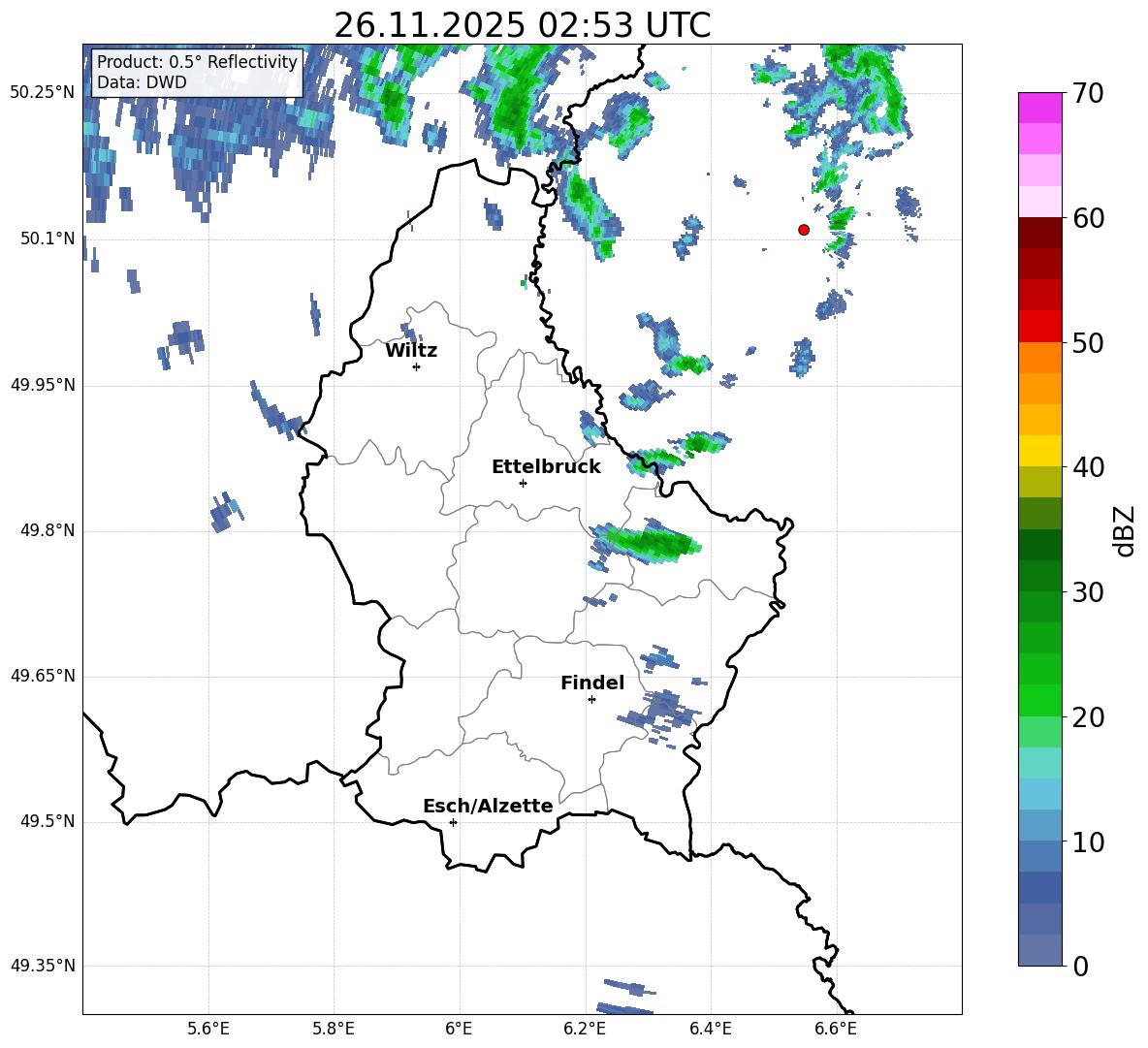Screen dimensions: 1148x1048
Task: Click the 49.8°N latitude label
Action: pos(48,530)
